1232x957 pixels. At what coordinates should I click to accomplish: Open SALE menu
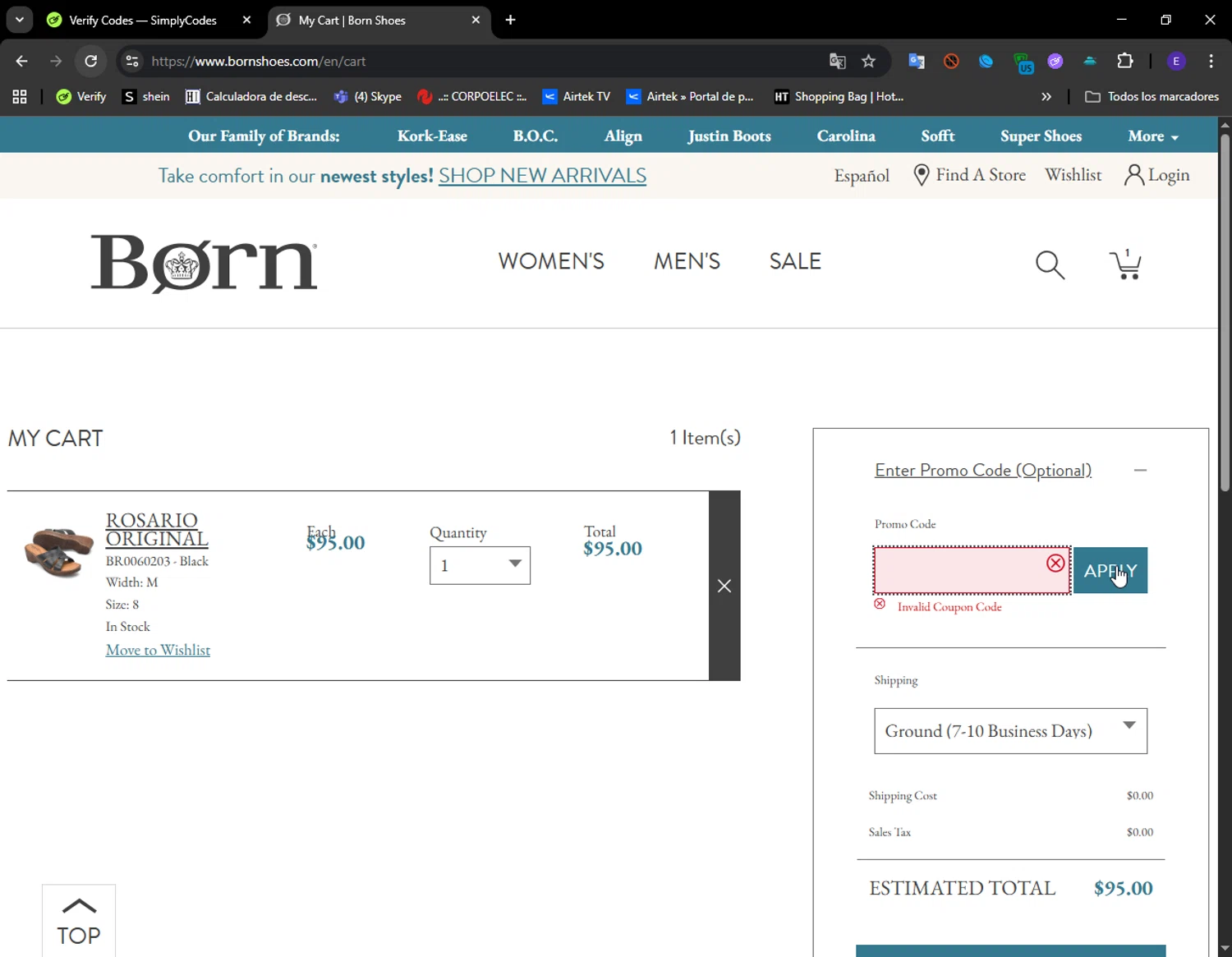795,261
